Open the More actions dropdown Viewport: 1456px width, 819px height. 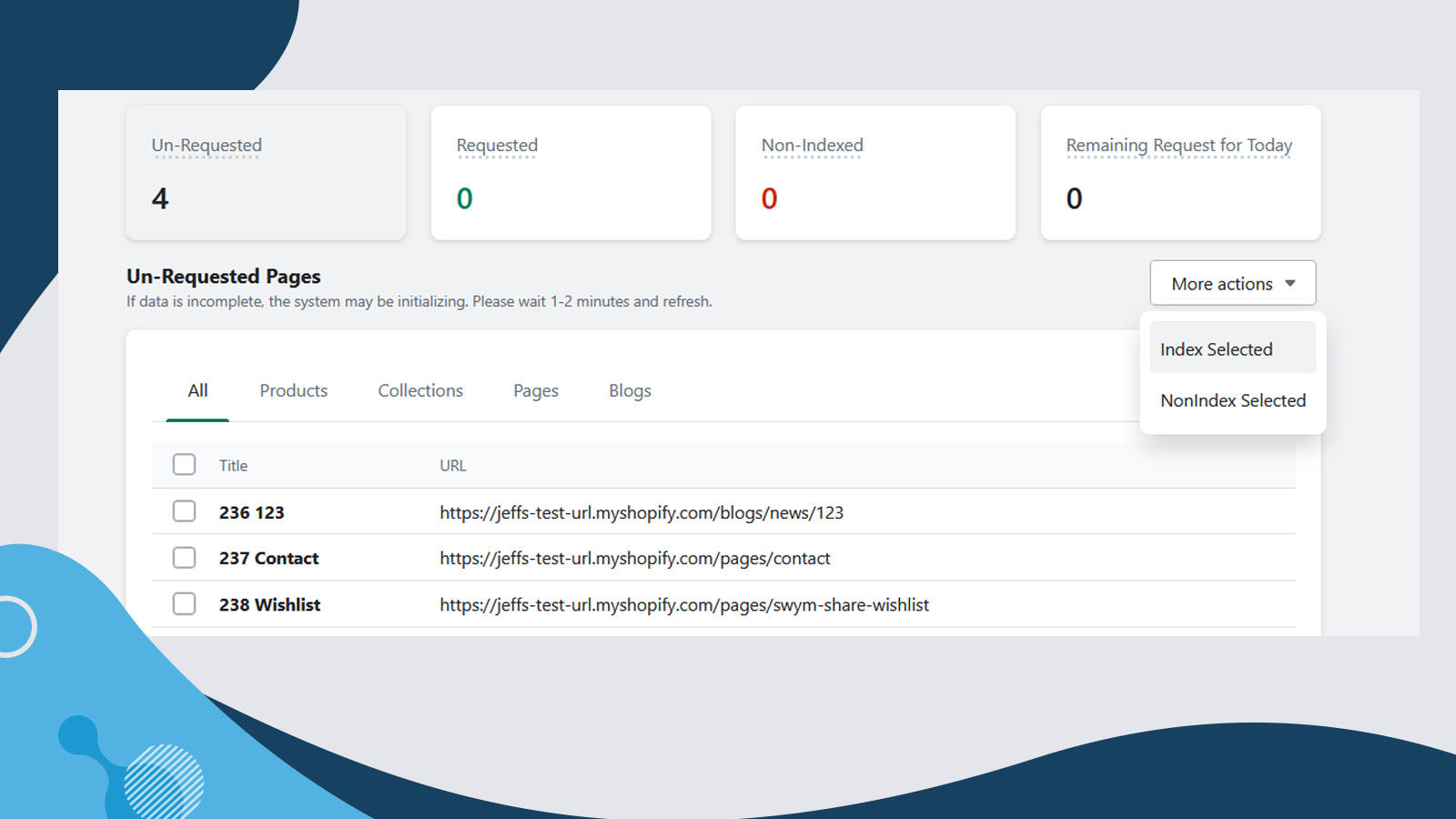tap(1221, 284)
